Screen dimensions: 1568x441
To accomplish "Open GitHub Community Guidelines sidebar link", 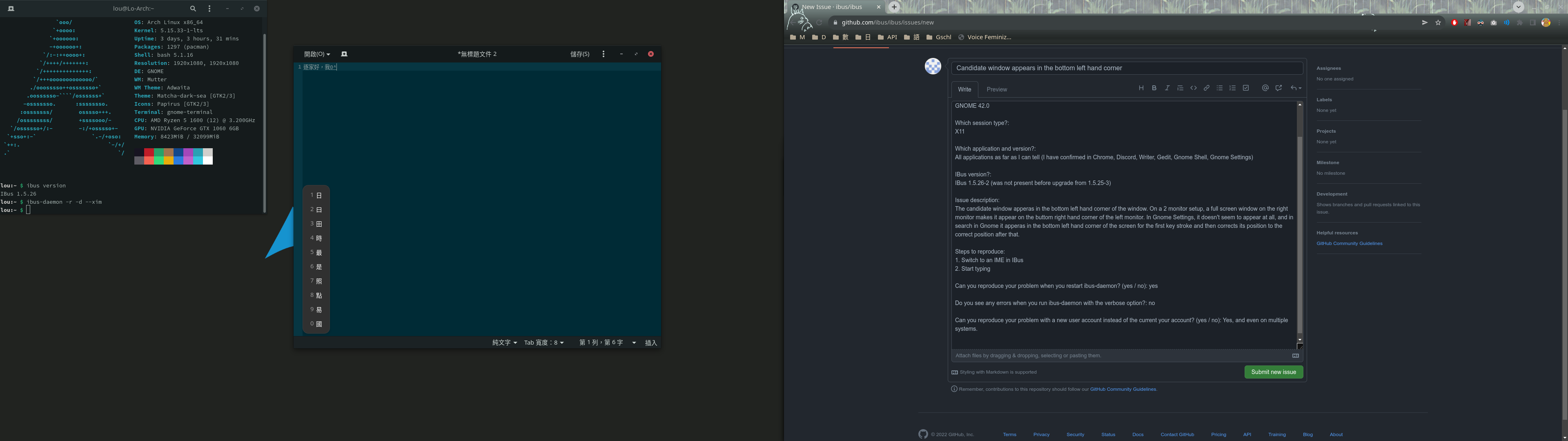I will [1349, 244].
